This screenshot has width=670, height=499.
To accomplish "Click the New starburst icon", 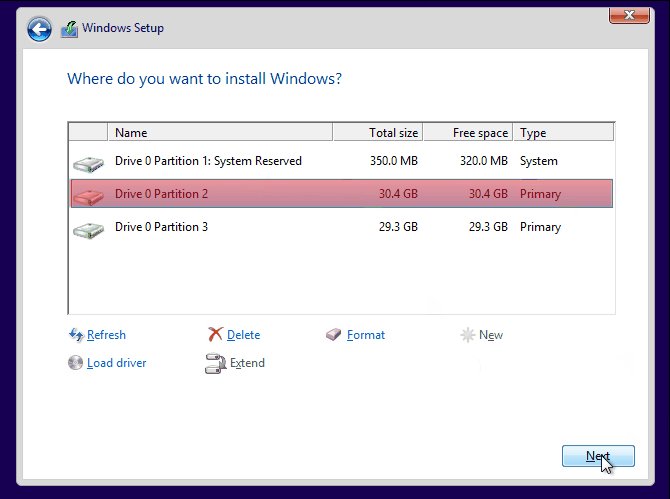I will coord(467,335).
